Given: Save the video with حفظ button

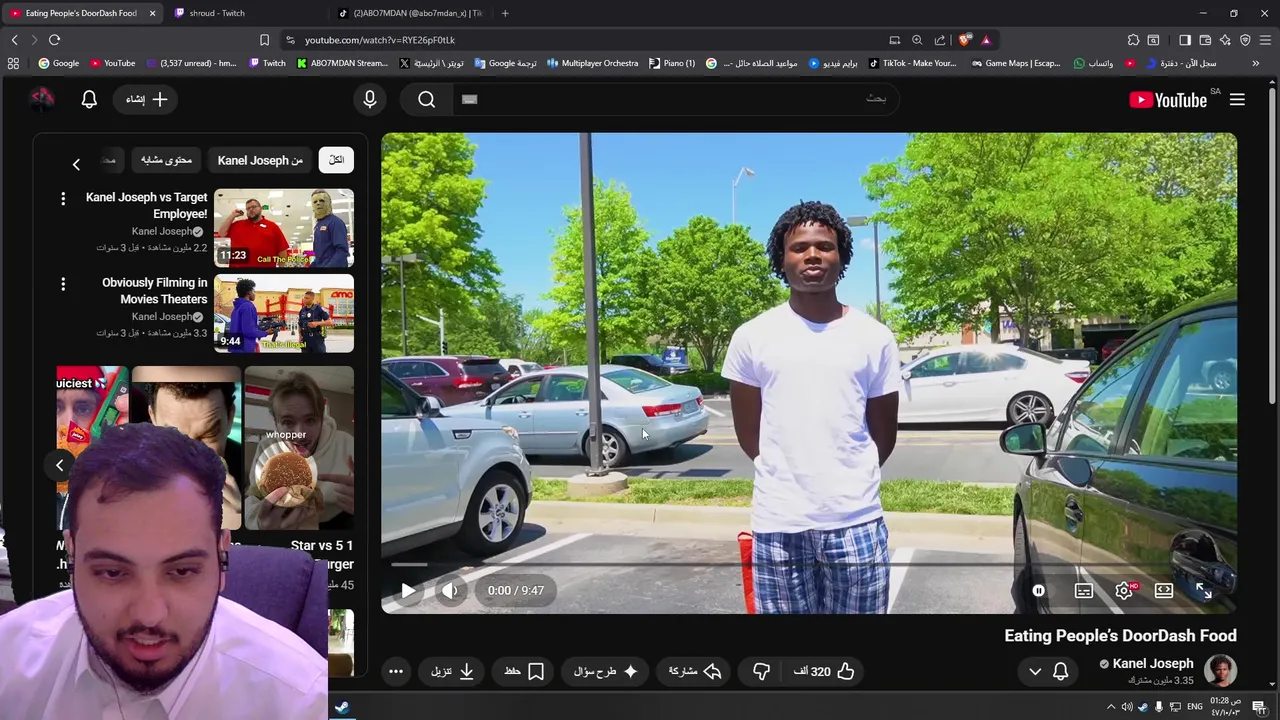Looking at the screenshot, I should [x=525, y=672].
